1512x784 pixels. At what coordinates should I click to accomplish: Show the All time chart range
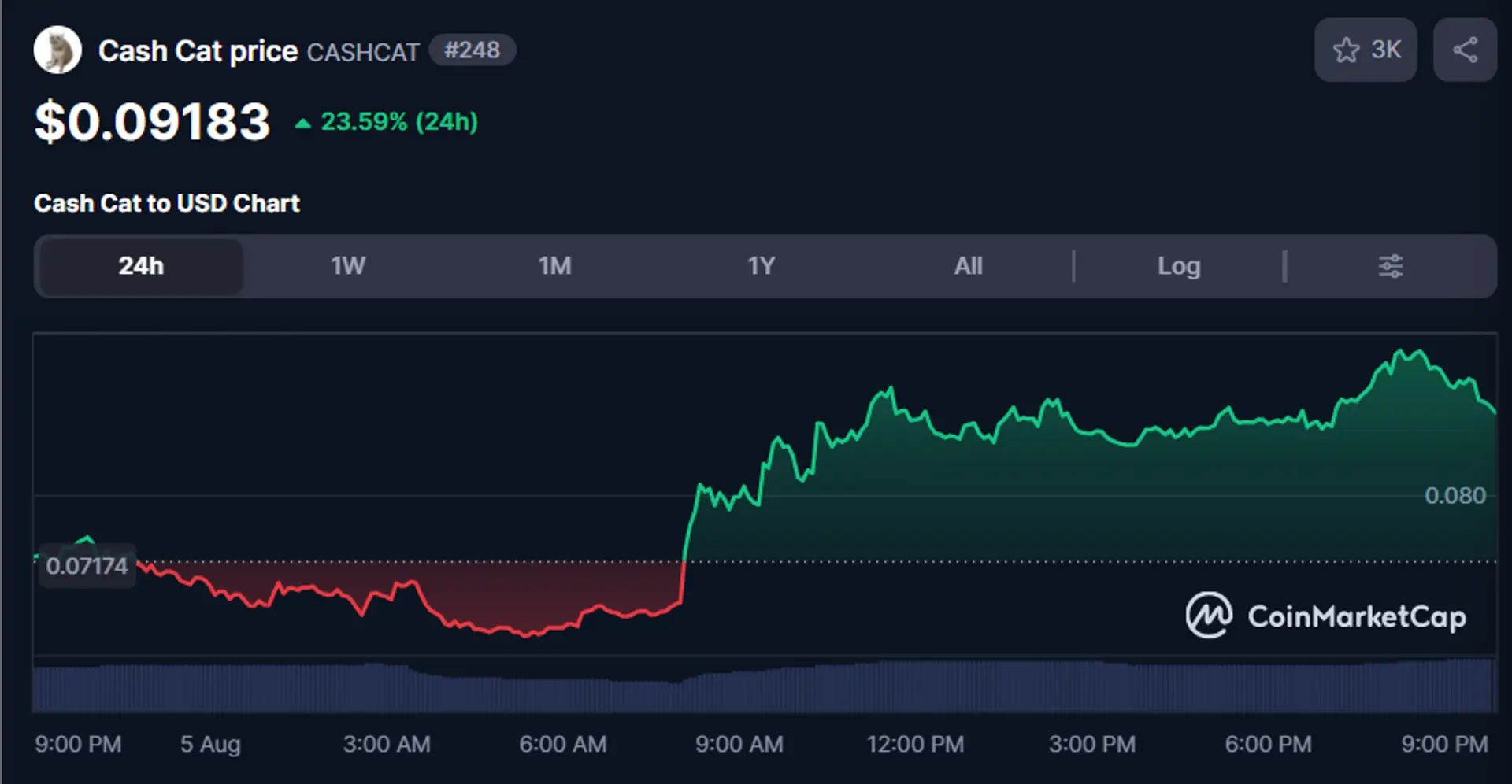coord(969,266)
